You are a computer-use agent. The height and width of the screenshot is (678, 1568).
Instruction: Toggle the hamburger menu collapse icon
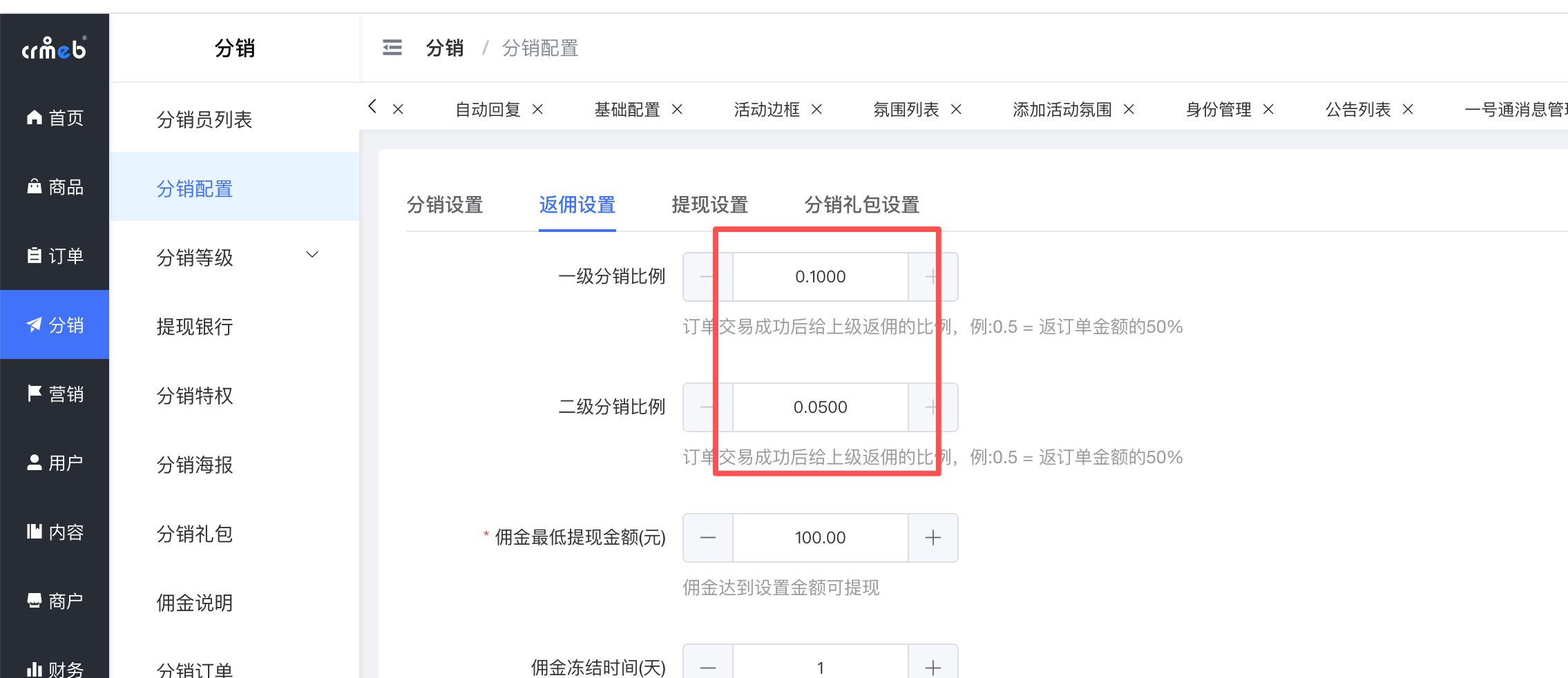pyautogui.click(x=392, y=48)
